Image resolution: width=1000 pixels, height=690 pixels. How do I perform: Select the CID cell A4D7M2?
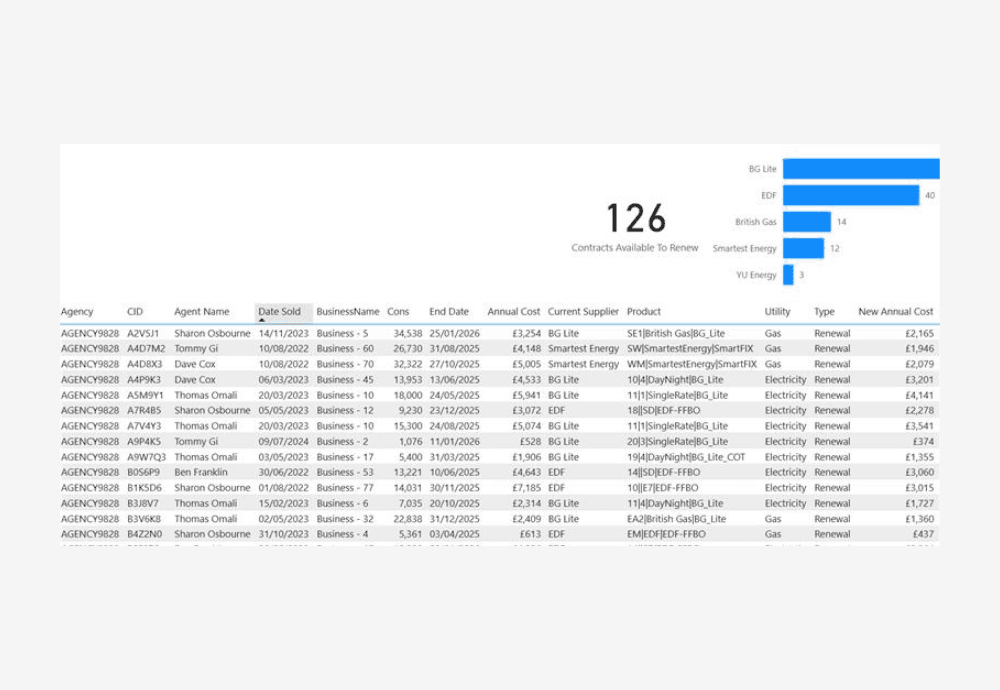(x=146, y=349)
